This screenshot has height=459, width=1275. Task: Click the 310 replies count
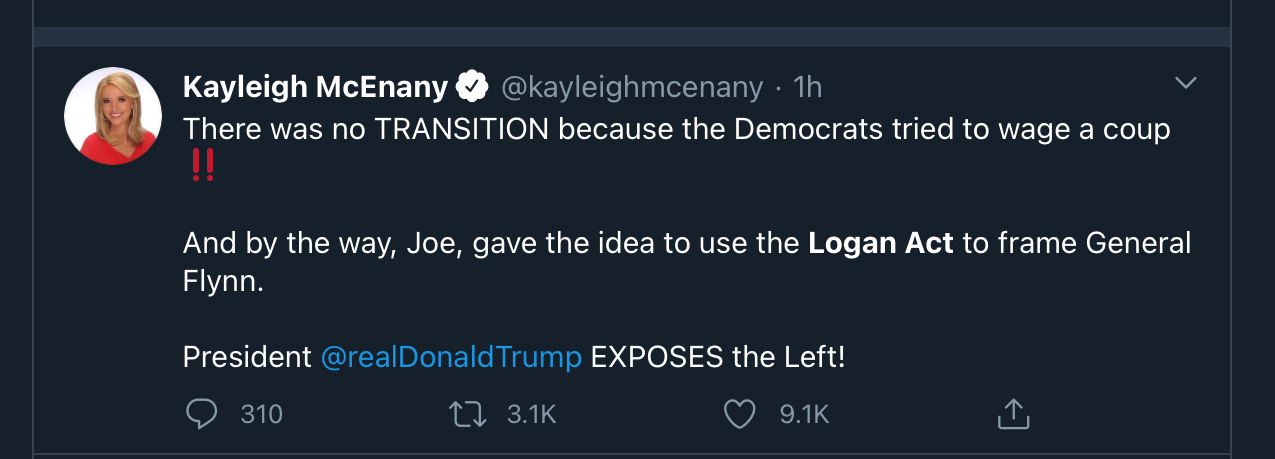click(x=262, y=414)
